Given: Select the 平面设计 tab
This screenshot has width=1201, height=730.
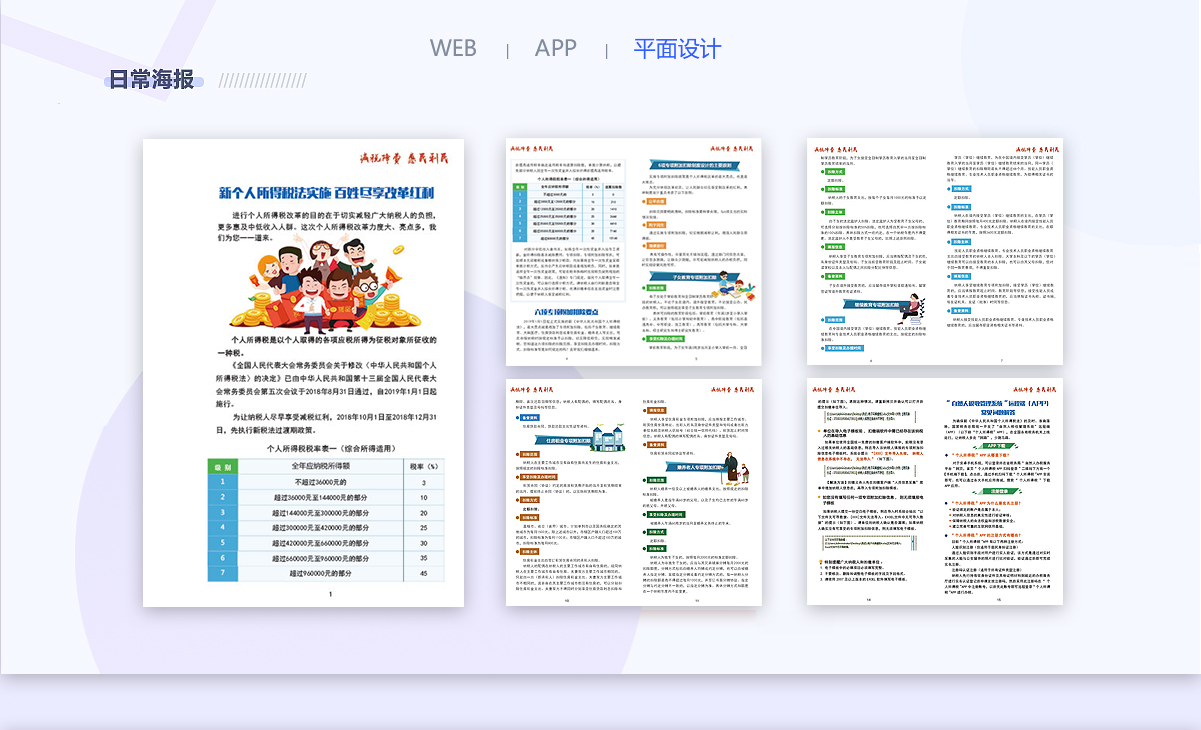Looking at the screenshot, I should point(677,49).
